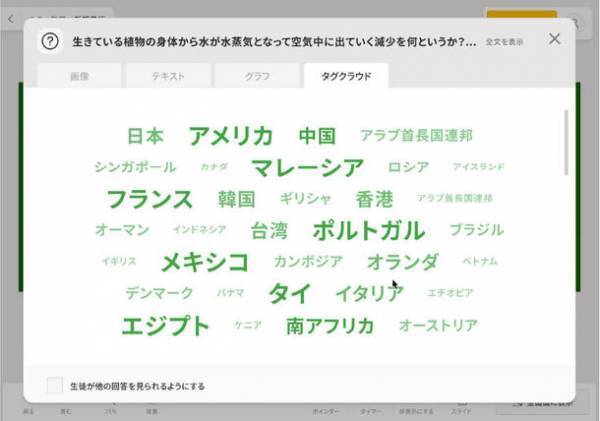Click the 台湾 tag

click(269, 231)
